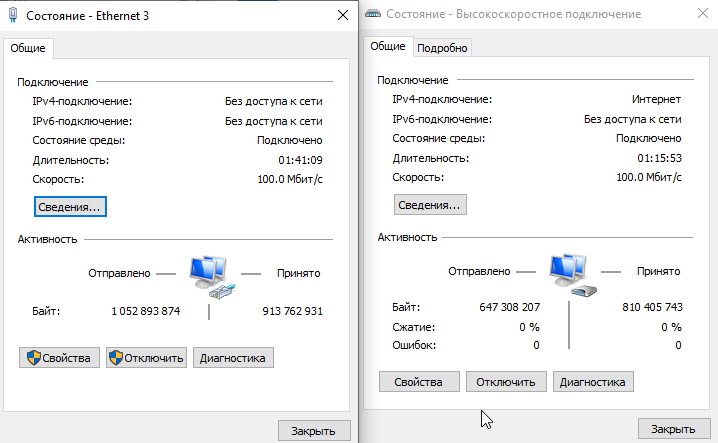Switch to the Подробно tab
Viewport: 718px width, 443px height.
pyautogui.click(x=442, y=48)
